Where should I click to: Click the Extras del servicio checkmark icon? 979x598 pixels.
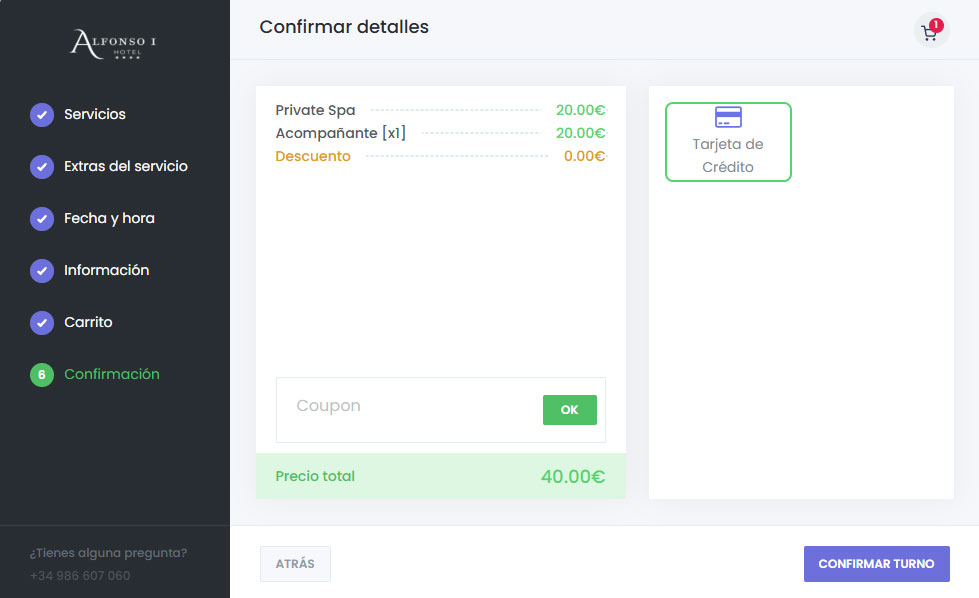[x=42, y=167]
